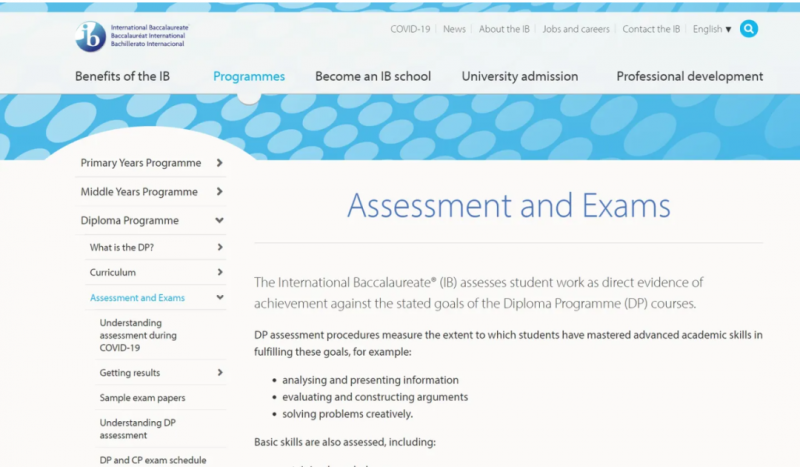Click 'evaluating and constructing arguments' bullet

click(x=375, y=397)
